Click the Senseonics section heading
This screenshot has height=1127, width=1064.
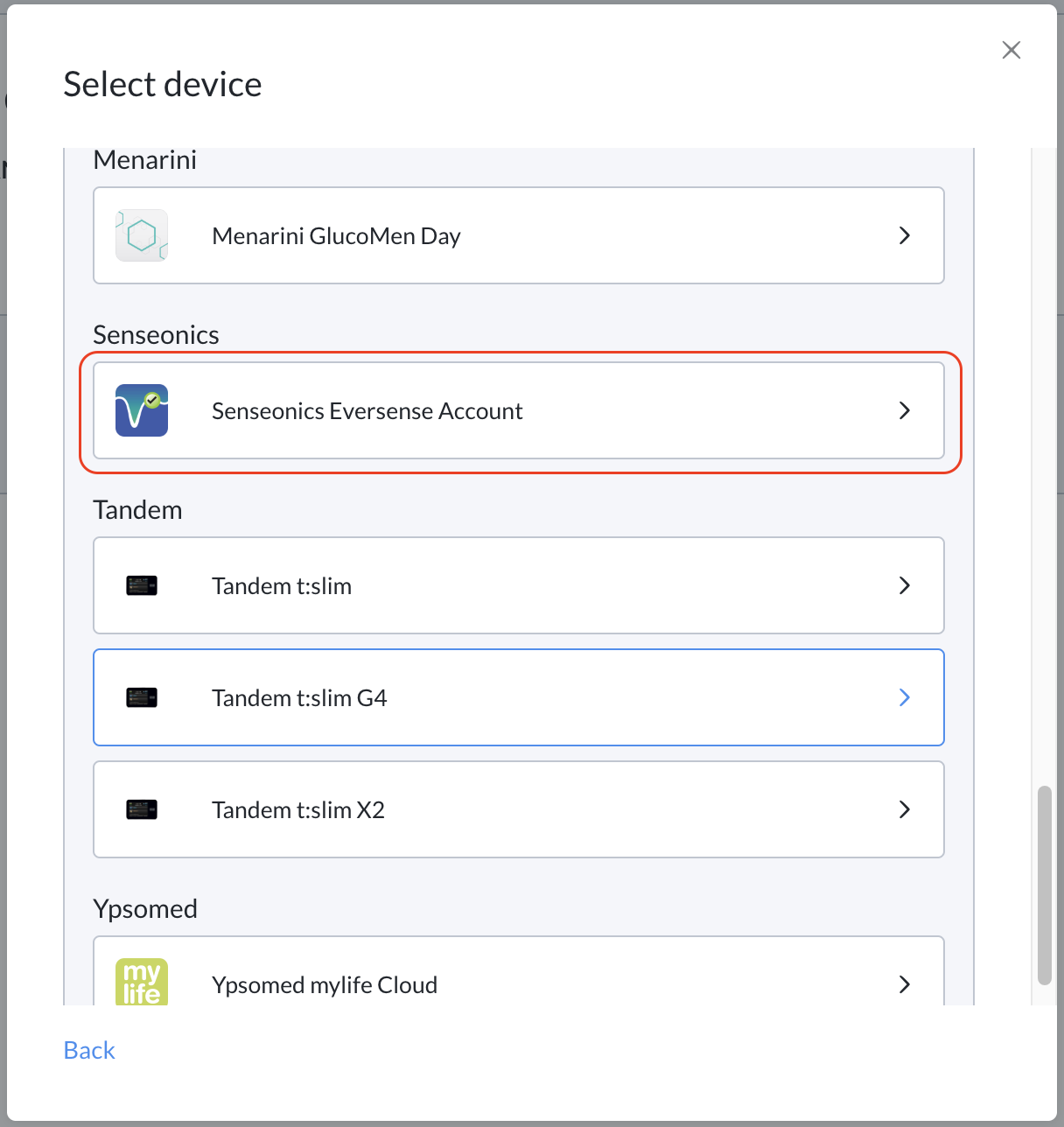[156, 334]
